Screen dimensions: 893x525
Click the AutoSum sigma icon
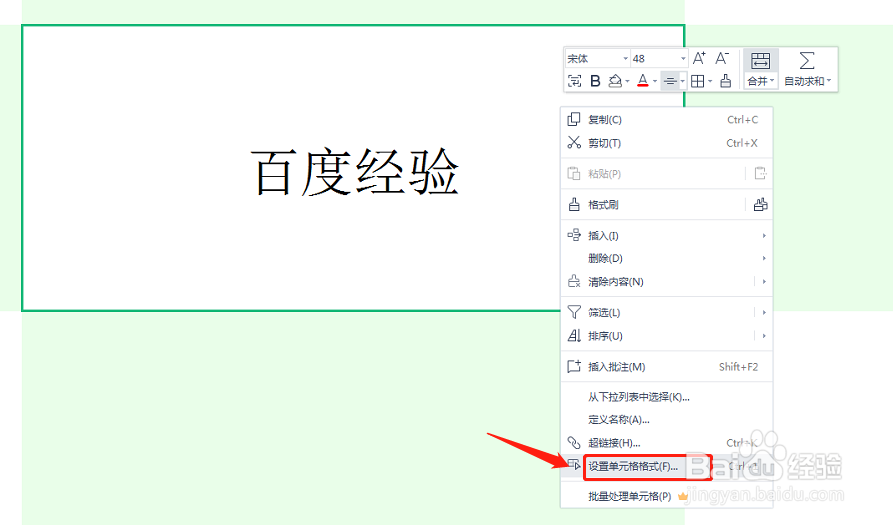pyautogui.click(x=806, y=60)
